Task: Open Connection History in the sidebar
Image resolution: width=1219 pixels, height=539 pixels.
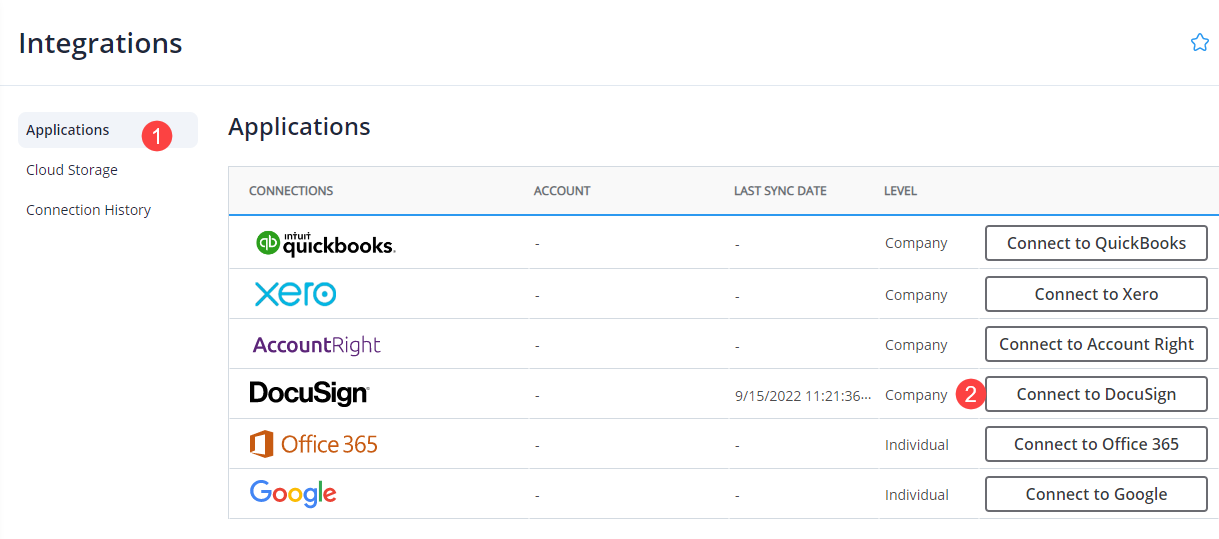Action: [x=88, y=210]
